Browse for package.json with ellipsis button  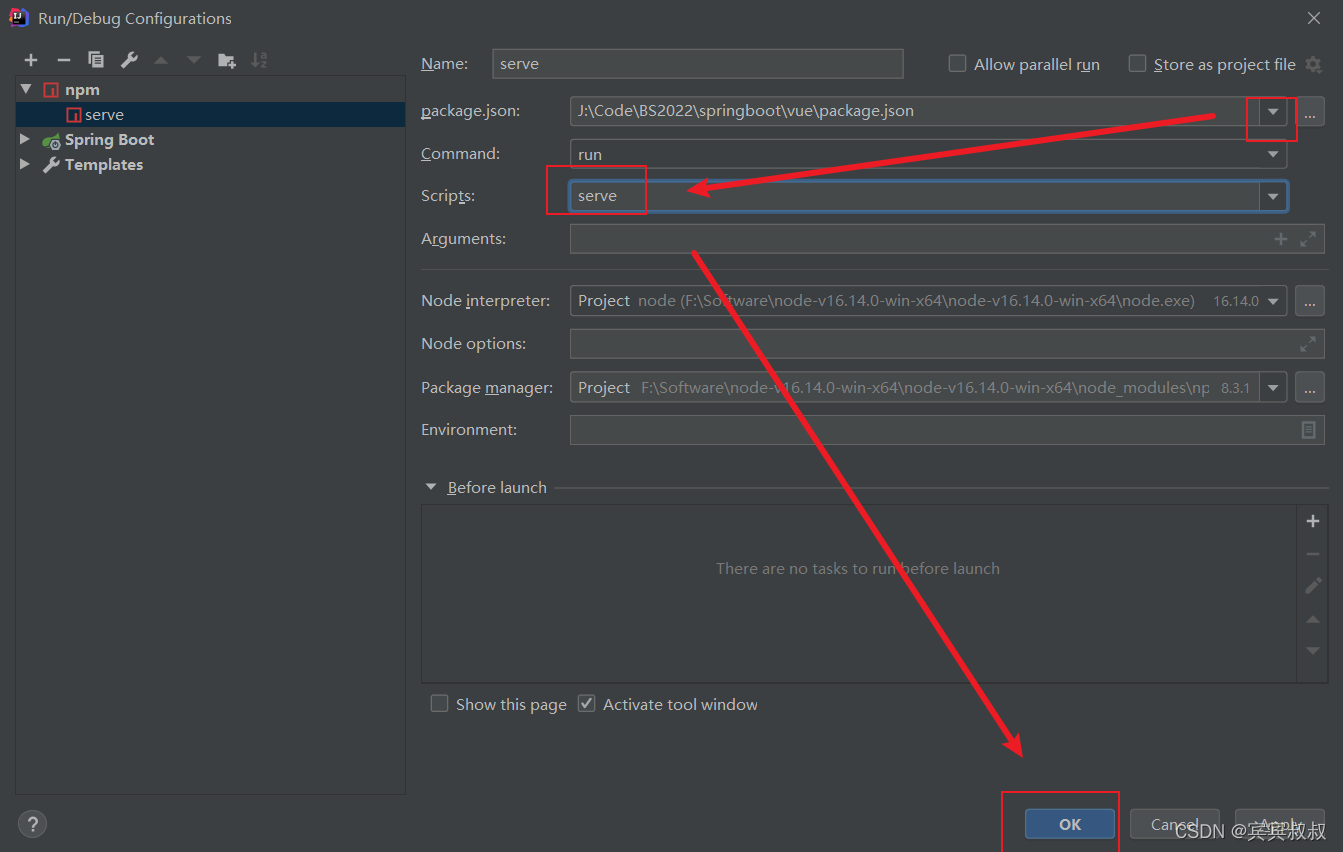[1309, 111]
